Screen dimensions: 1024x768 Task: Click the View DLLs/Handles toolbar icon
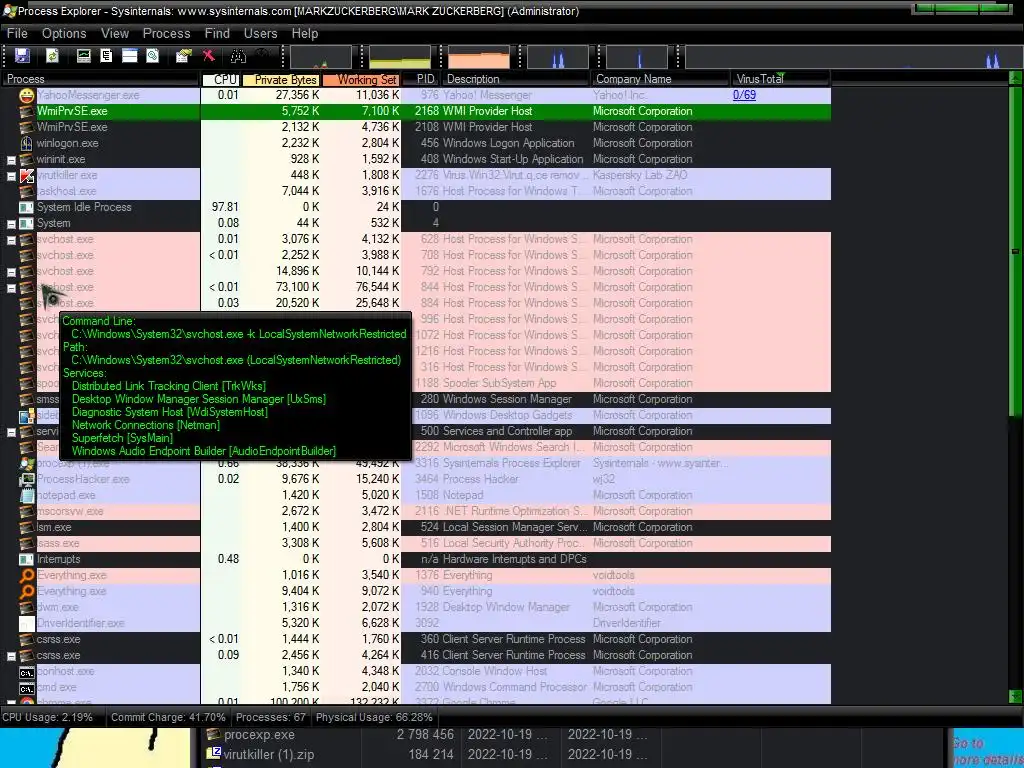point(153,56)
